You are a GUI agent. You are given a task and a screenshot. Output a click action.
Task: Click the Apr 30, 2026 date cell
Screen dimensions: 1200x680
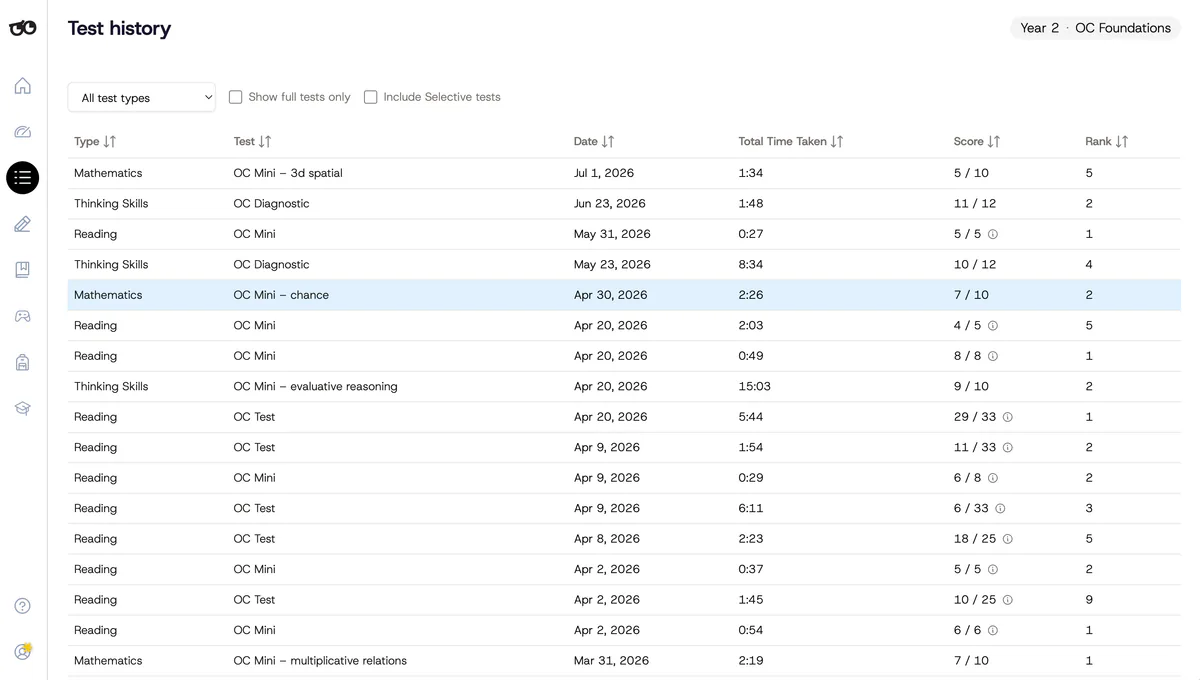point(611,295)
